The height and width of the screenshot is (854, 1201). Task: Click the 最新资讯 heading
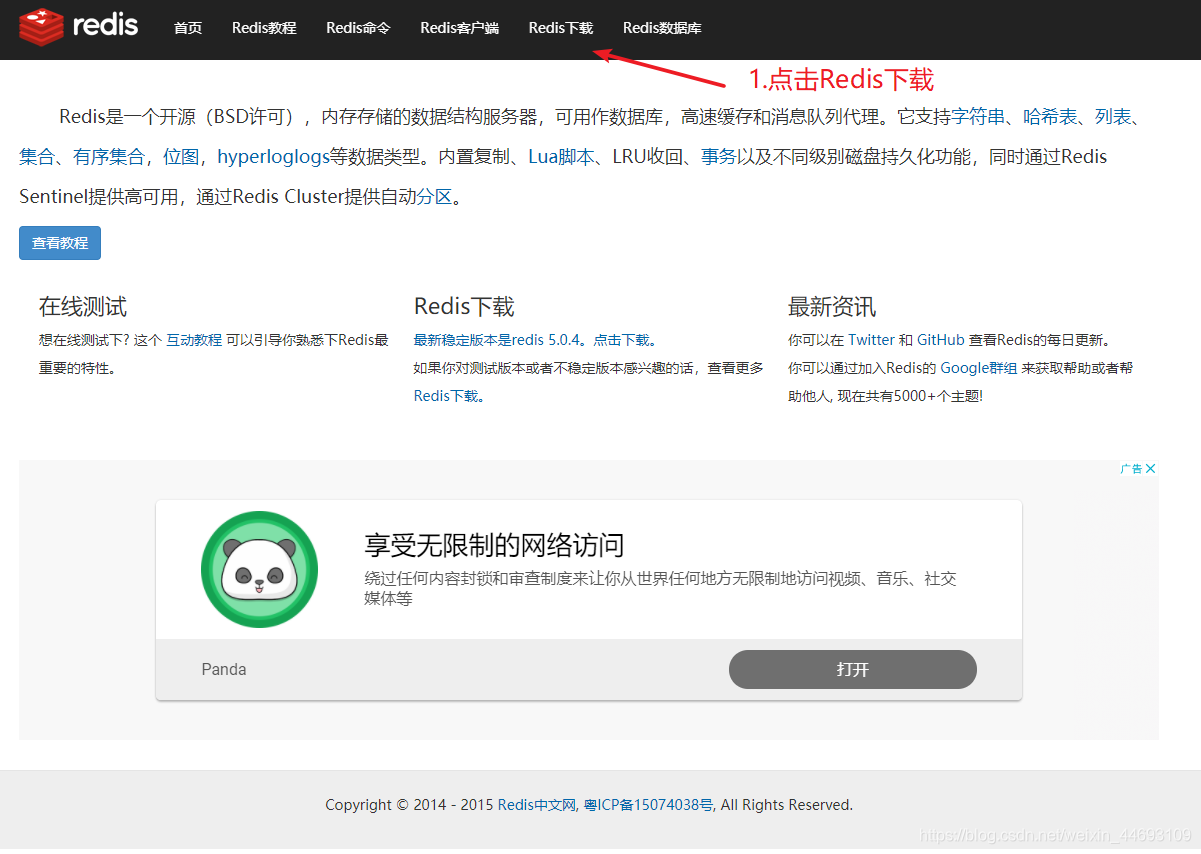[x=832, y=307]
